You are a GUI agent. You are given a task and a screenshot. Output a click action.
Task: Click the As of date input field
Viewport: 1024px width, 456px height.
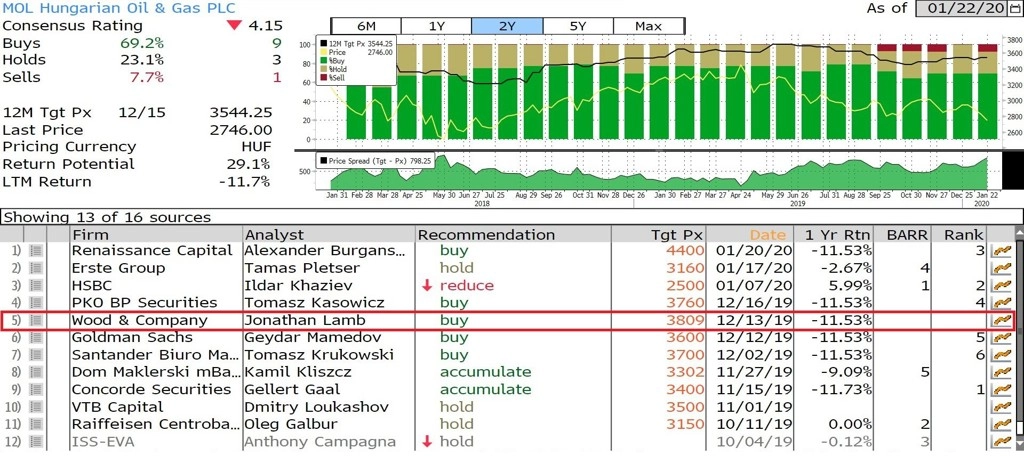coord(962,8)
